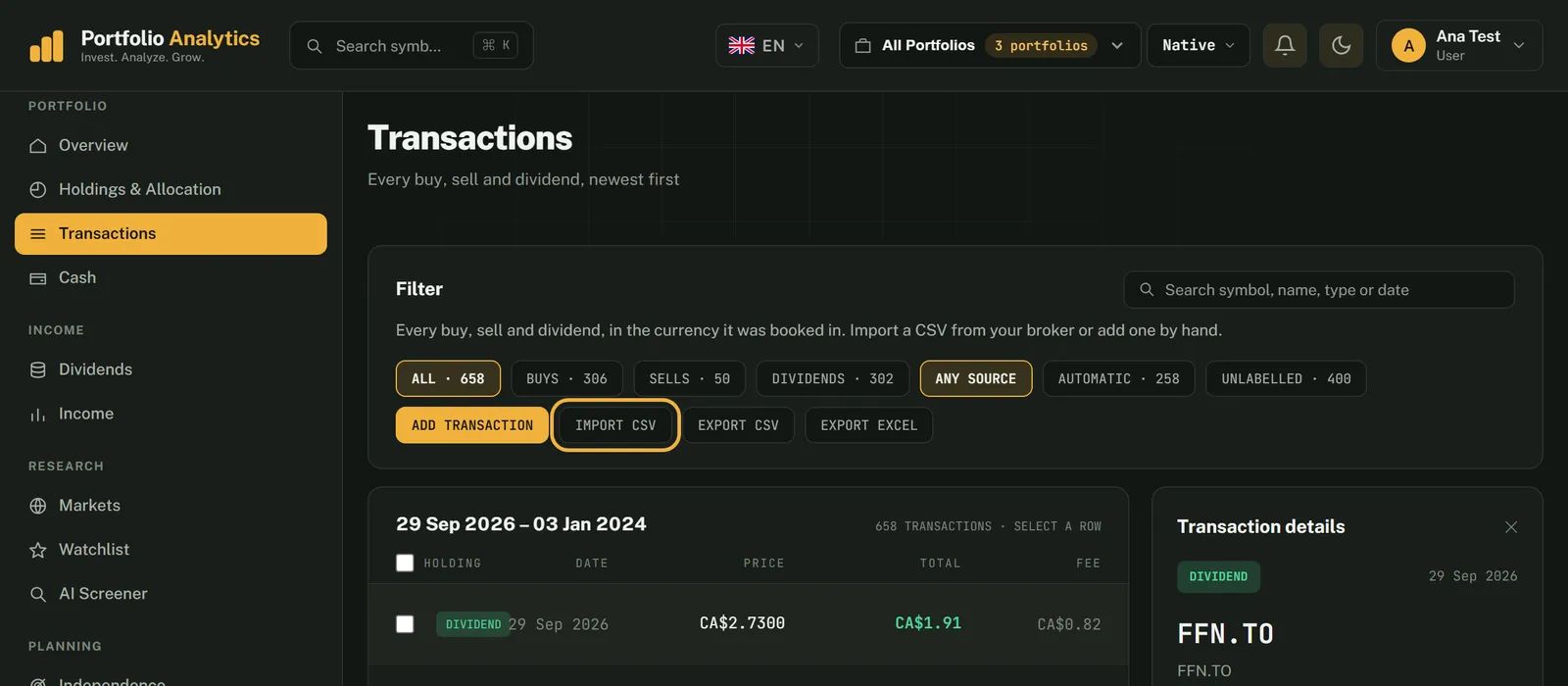Sort by PRICE column header
Image resolution: width=1568 pixels, height=686 pixels.
tap(764, 563)
